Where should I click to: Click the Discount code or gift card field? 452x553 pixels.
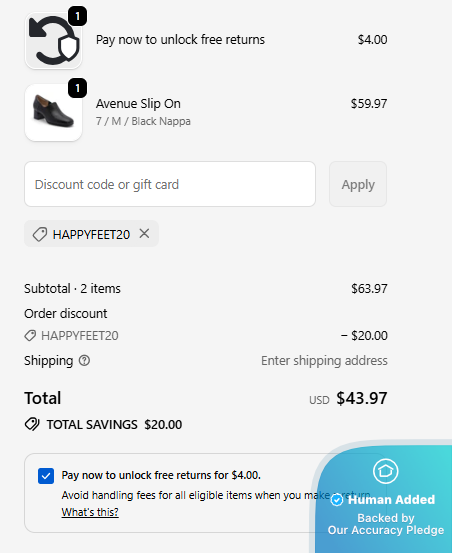[x=170, y=184]
